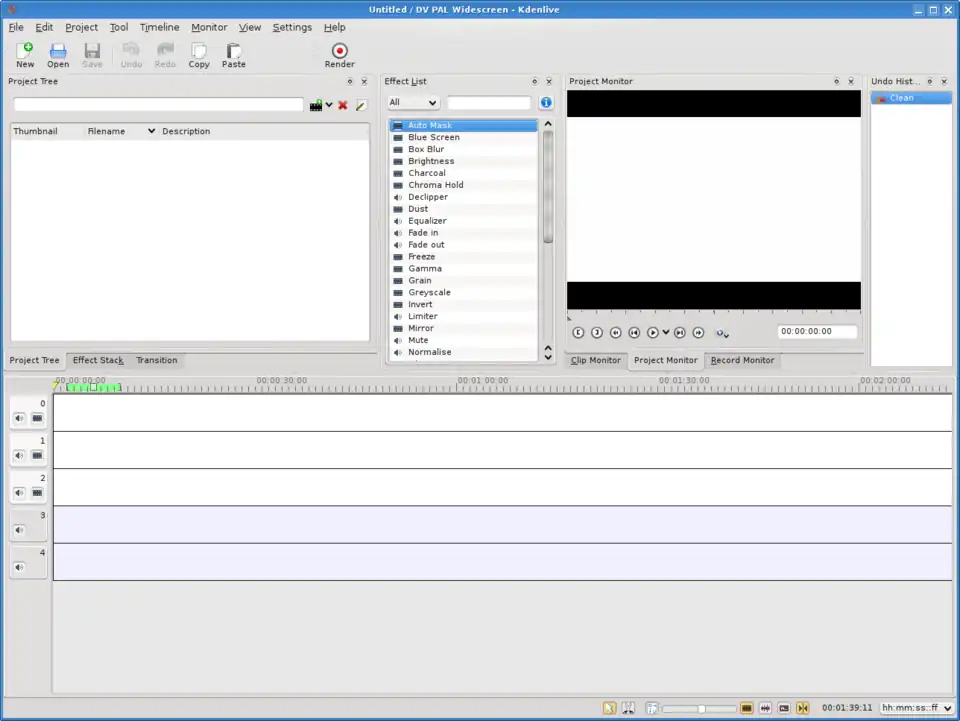Toggle effect information with the blue info icon

coord(545,102)
